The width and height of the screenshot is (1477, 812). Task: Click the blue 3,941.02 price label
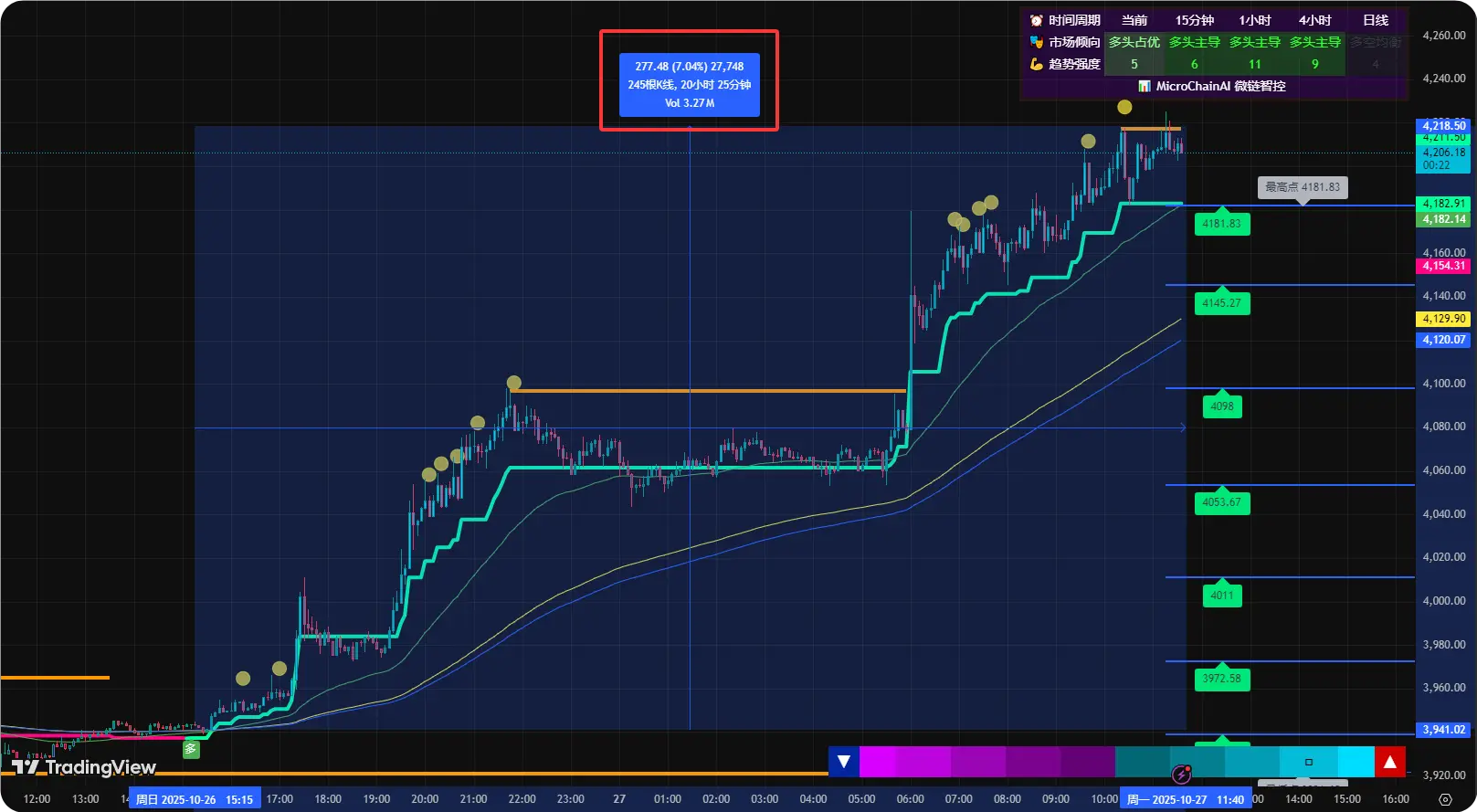tap(1443, 730)
